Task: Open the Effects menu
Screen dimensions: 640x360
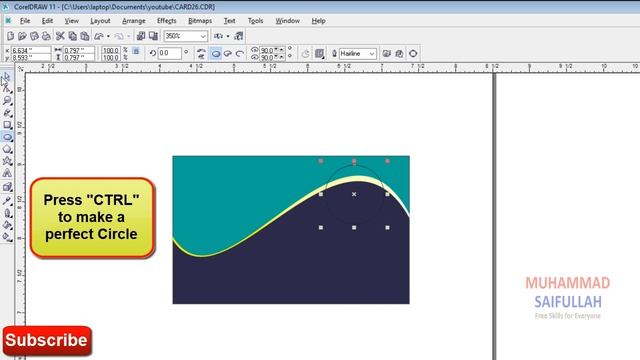Action: pyautogui.click(x=167, y=20)
